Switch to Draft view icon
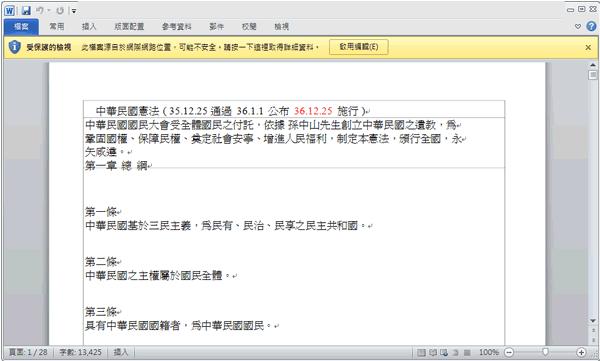This screenshot has width=600, height=361. 467,352
